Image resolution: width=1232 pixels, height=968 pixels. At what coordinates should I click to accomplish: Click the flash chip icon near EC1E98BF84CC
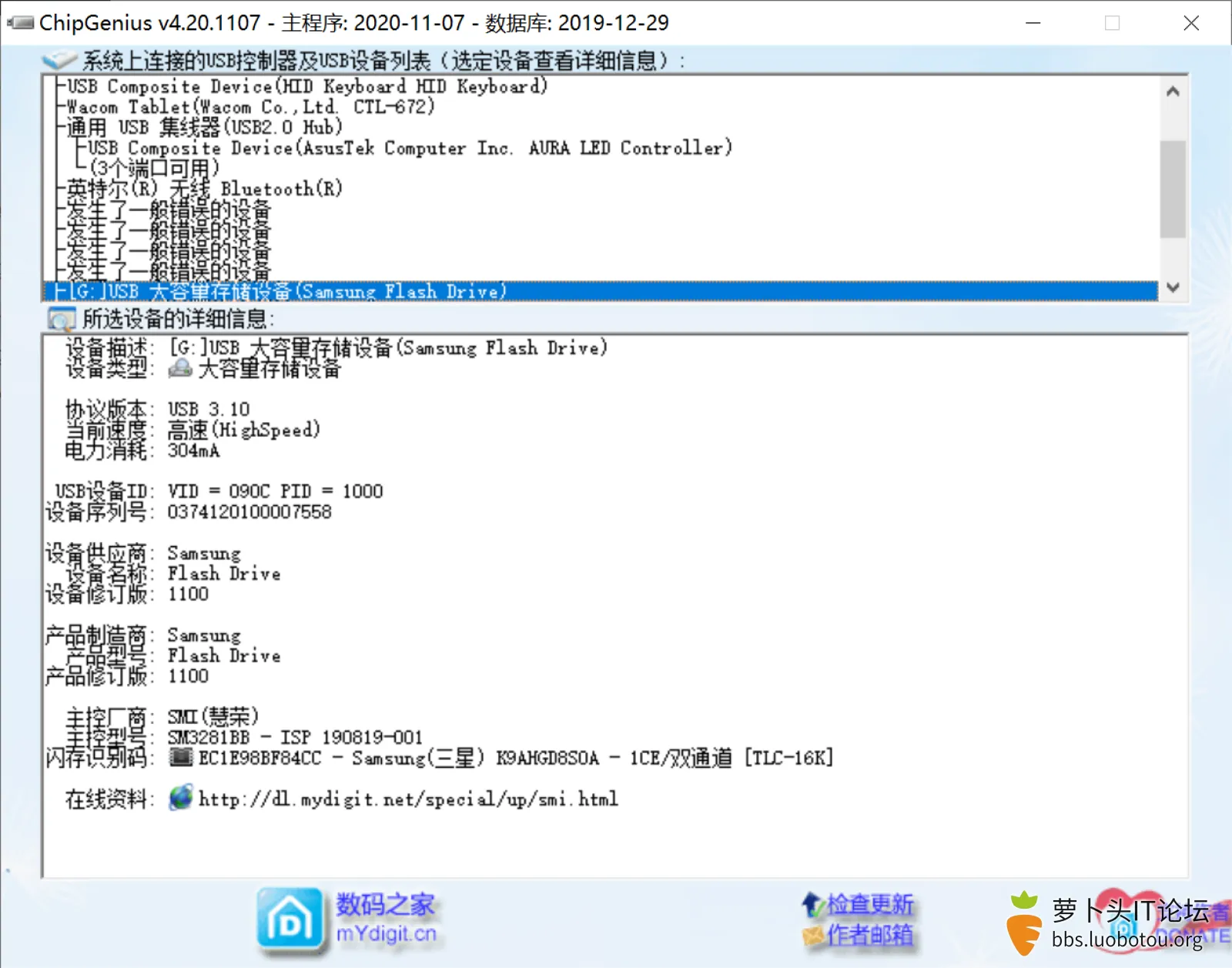tap(181, 757)
